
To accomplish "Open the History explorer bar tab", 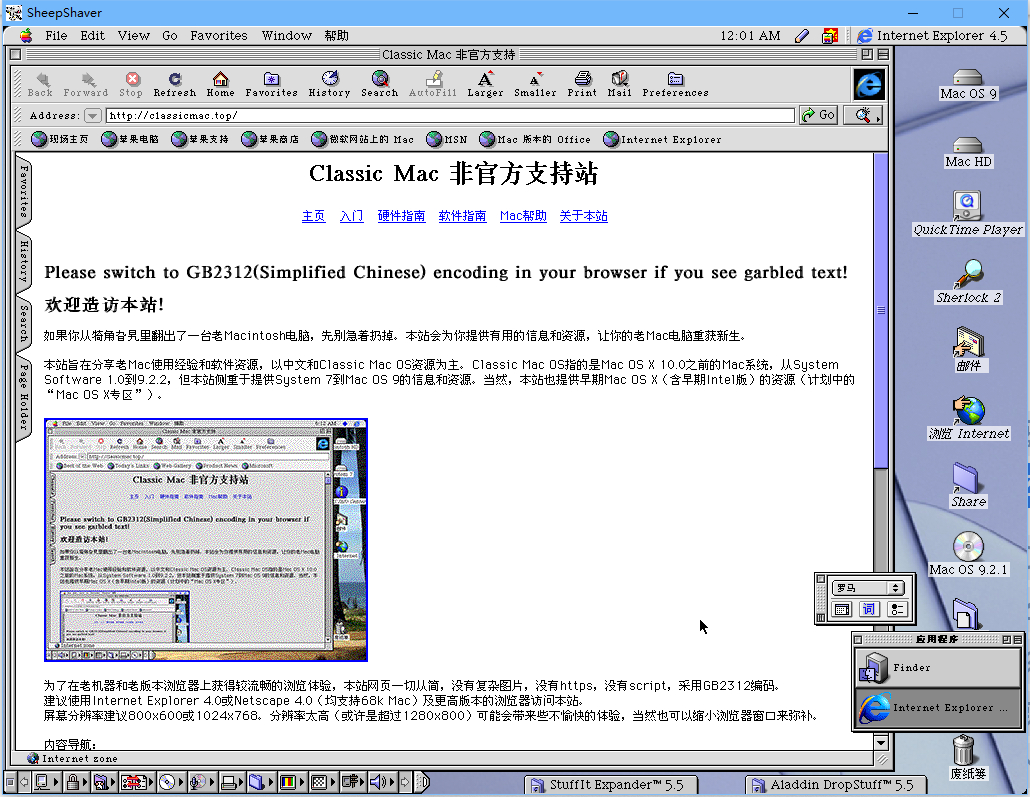I will tap(24, 261).
